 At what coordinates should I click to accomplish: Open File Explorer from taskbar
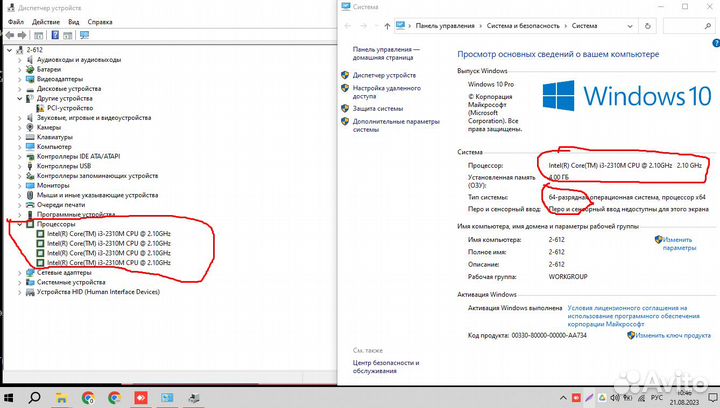[x=61, y=398]
